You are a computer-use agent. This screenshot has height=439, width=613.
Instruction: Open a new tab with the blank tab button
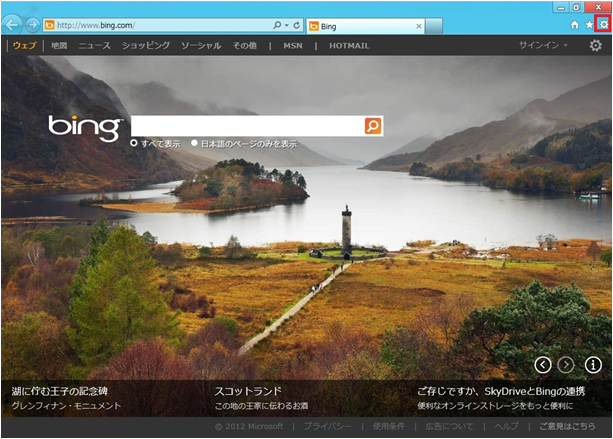coord(434,26)
